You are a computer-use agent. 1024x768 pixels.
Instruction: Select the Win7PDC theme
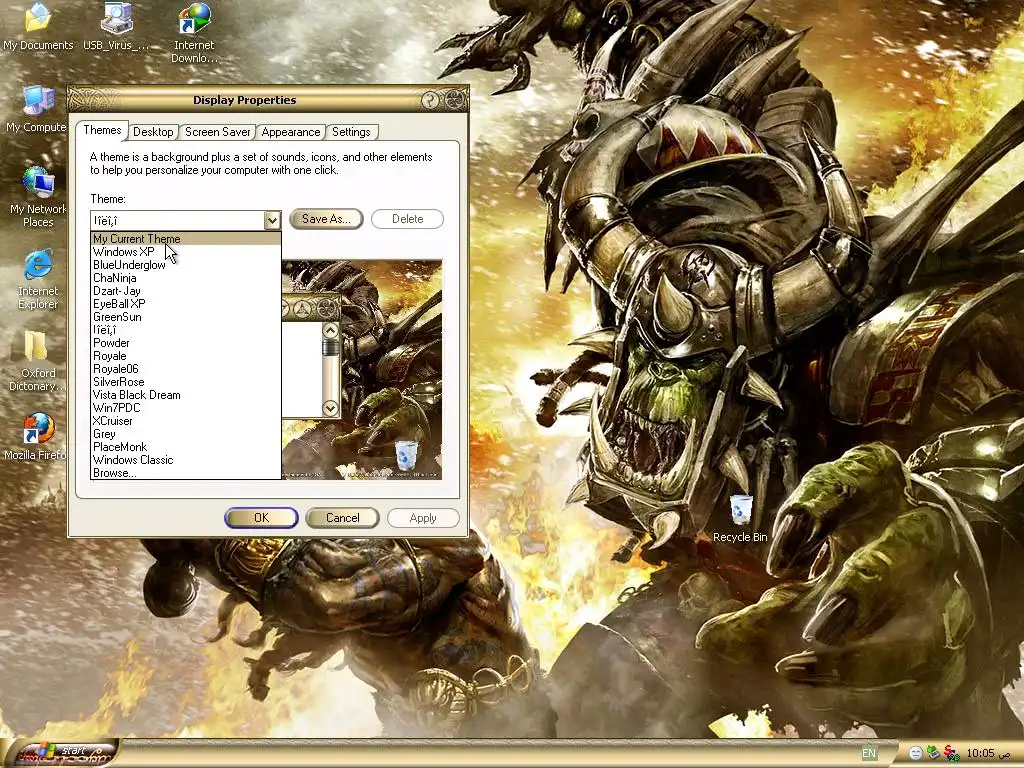185,408
